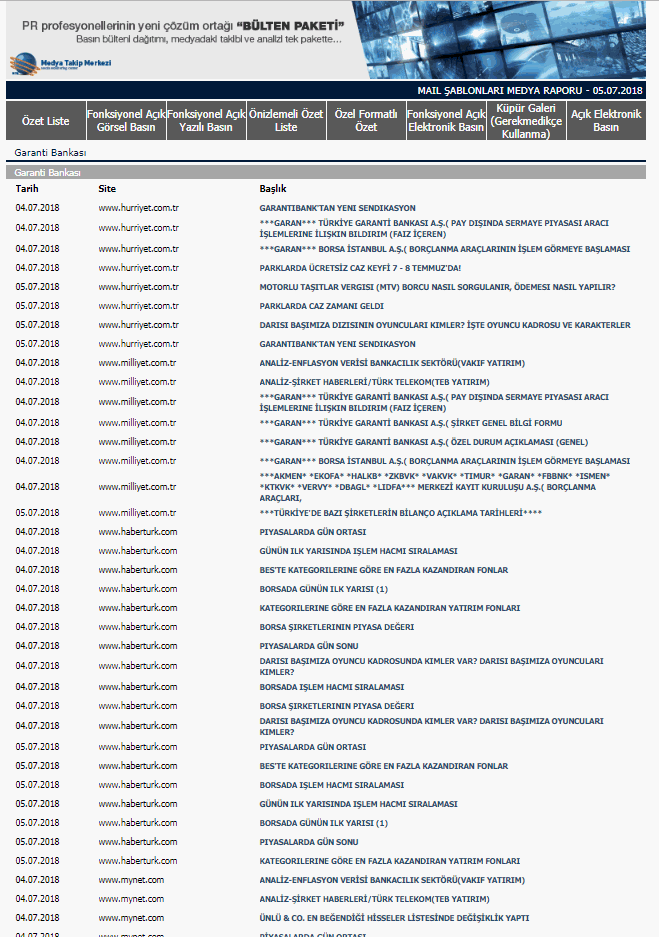
Task: Open Önizlemeli Özet Liste tab
Action: coord(286,121)
